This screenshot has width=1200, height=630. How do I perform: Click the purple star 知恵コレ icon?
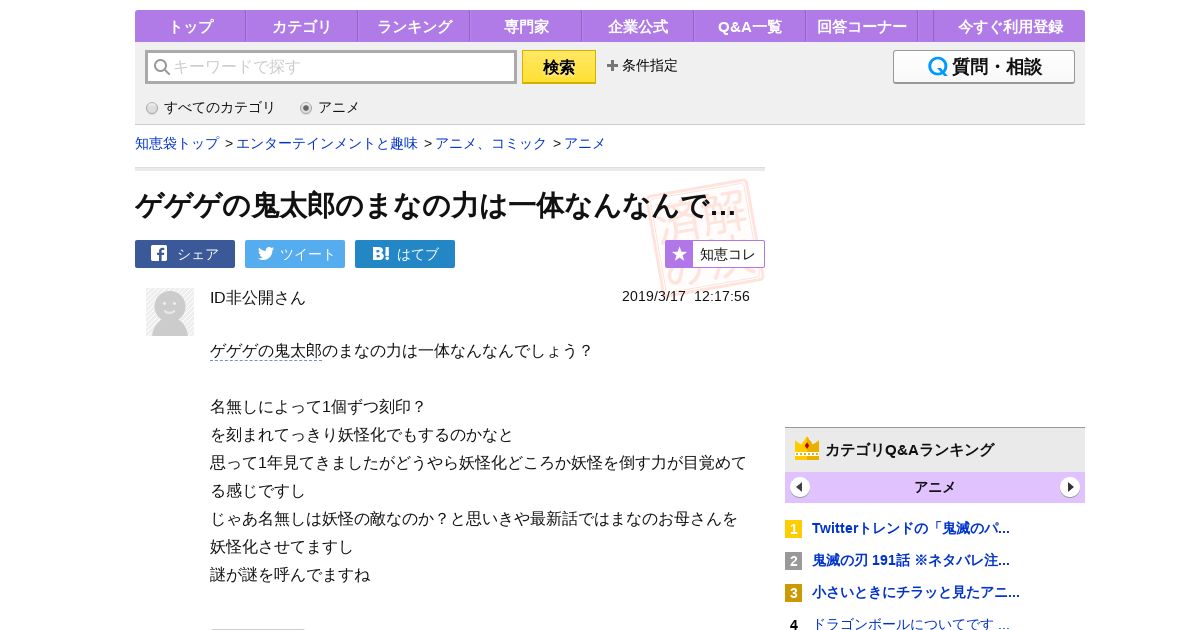pos(679,254)
